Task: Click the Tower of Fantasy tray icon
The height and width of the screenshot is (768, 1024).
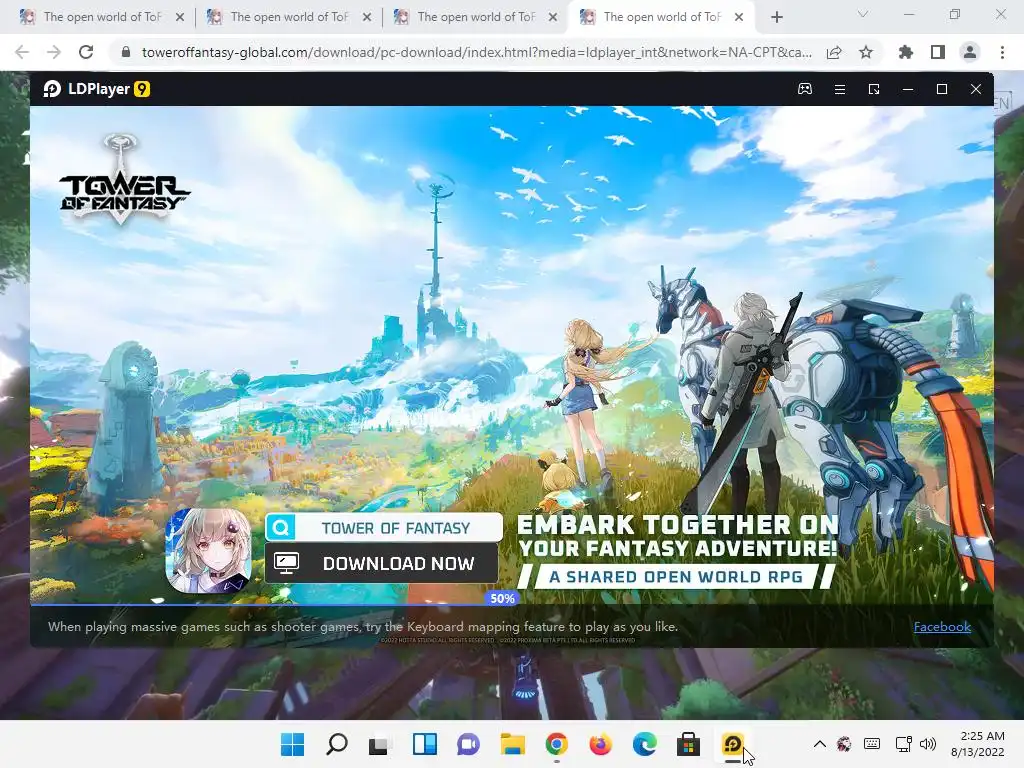Action: [x=844, y=744]
